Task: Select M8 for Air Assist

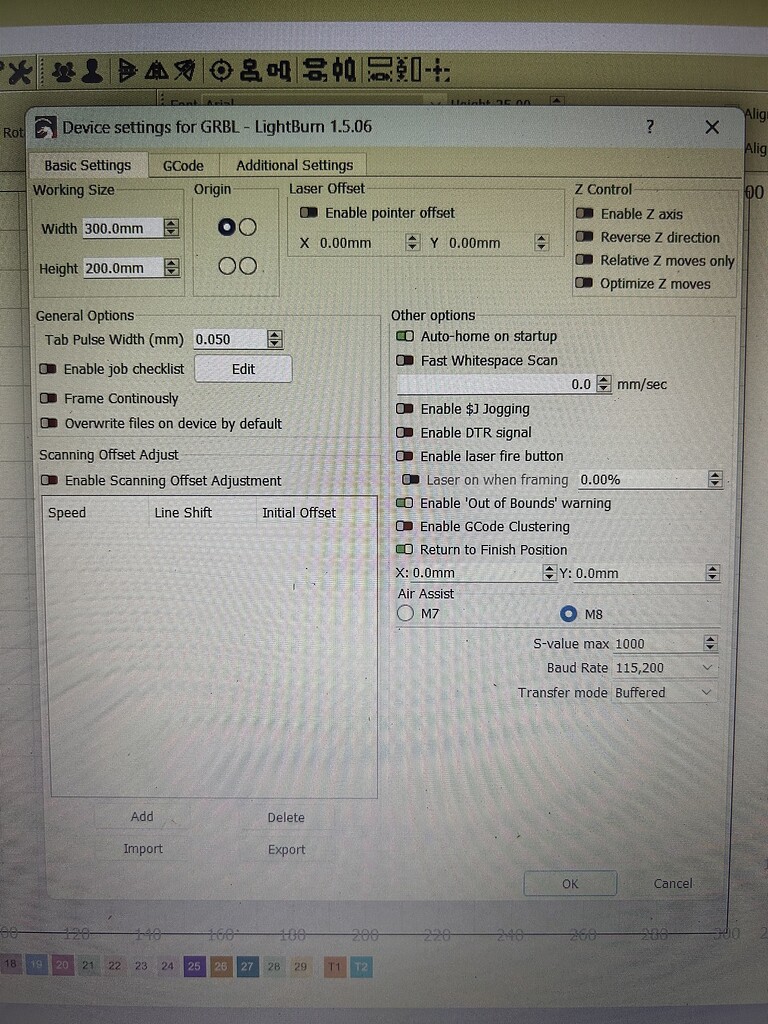Action: [569, 614]
